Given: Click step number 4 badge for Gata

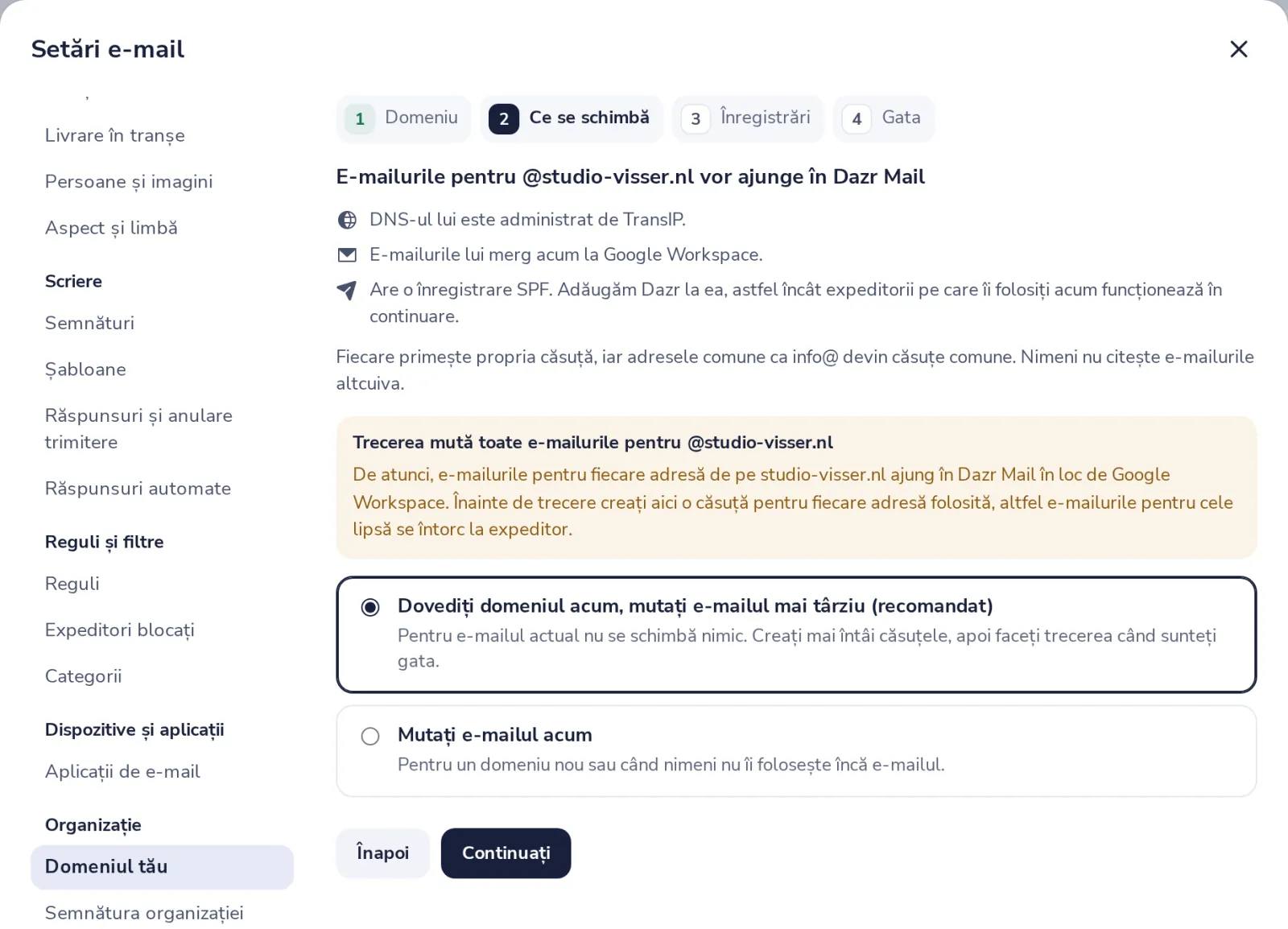Looking at the screenshot, I should [x=857, y=119].
